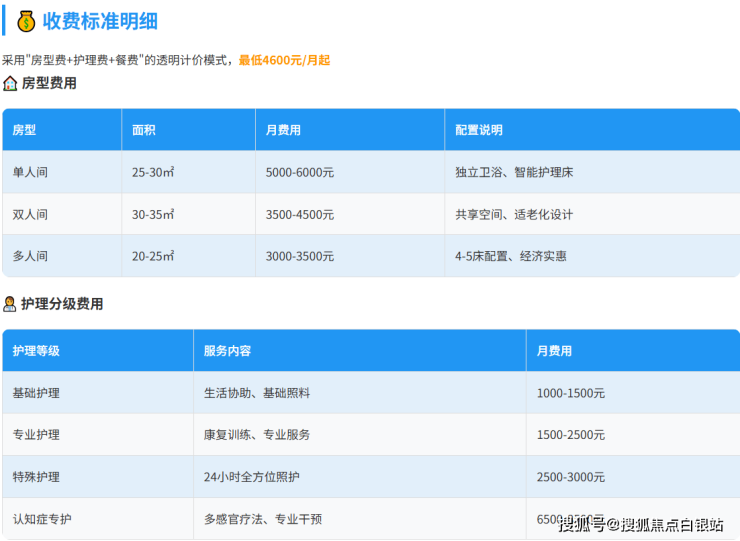
Task: Select the 认知症专护 row label
Action: tap(42, 519)
